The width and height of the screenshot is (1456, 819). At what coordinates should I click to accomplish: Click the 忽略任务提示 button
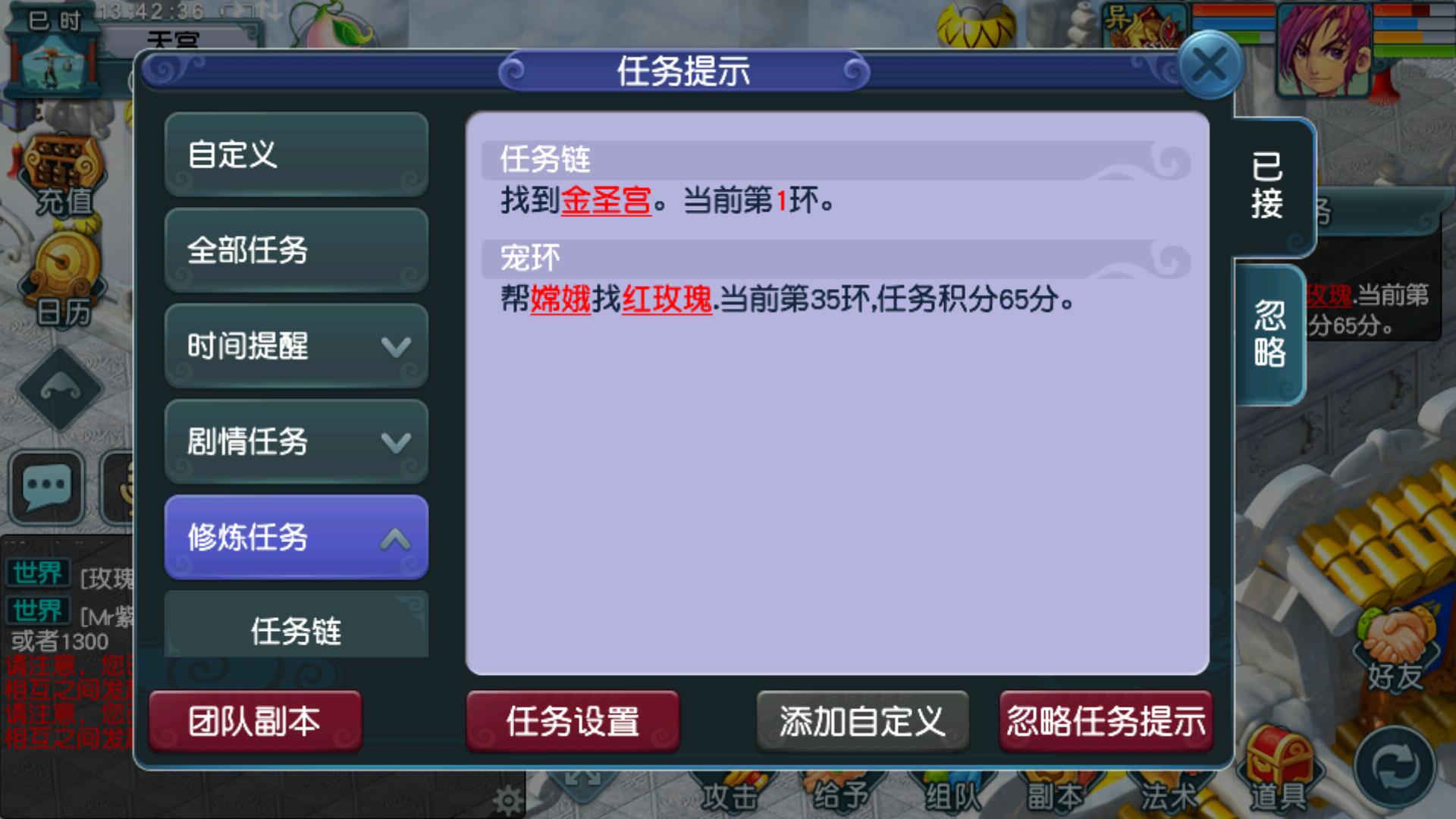click(x=1106, y=721)
